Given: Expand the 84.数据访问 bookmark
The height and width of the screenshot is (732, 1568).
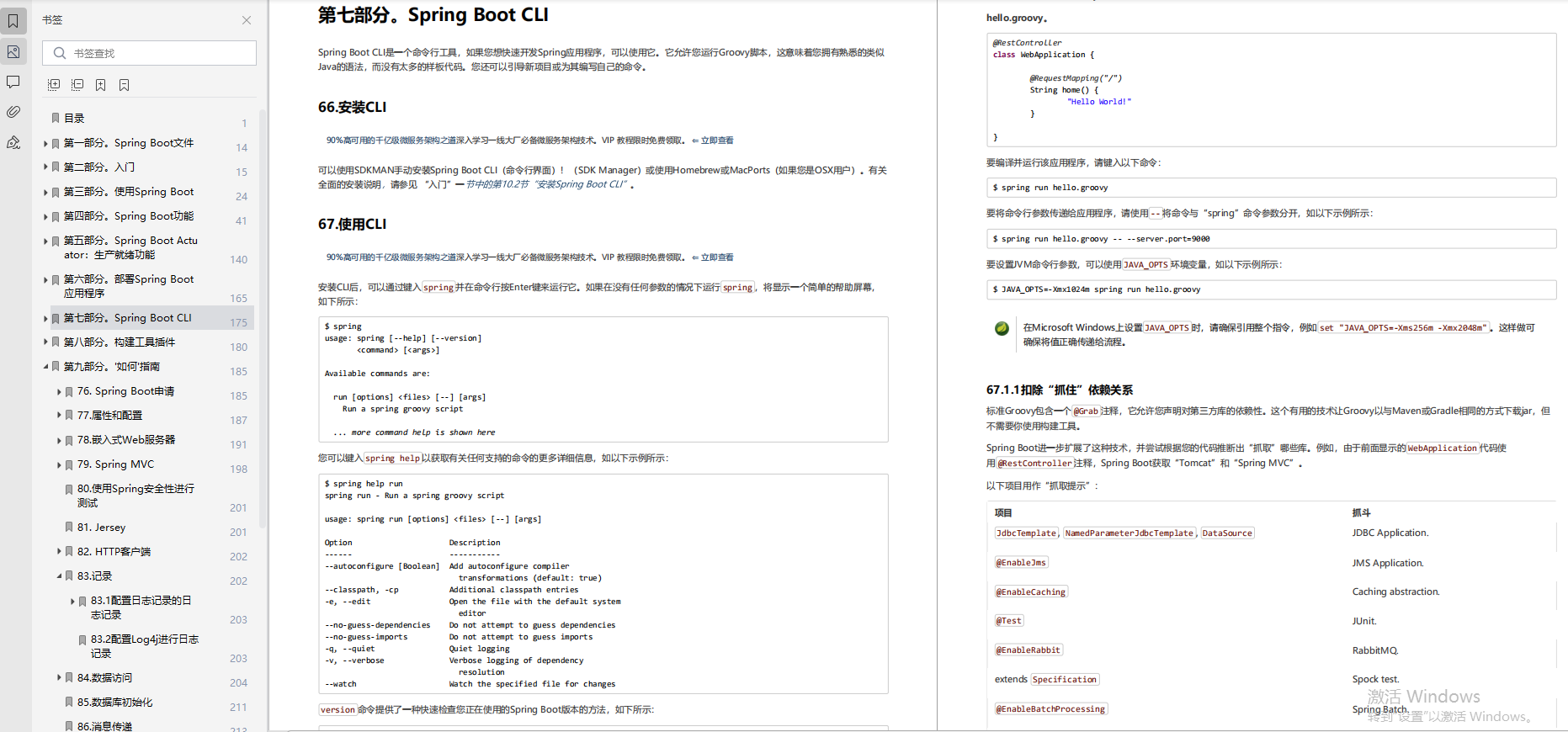Looking at the screenshot, I should 59,678.
